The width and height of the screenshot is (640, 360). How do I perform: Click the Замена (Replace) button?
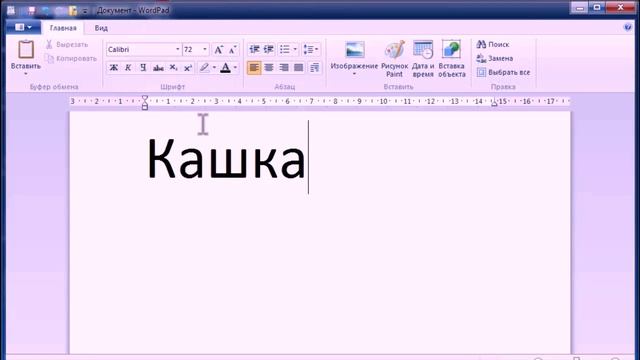pos(495,58)
